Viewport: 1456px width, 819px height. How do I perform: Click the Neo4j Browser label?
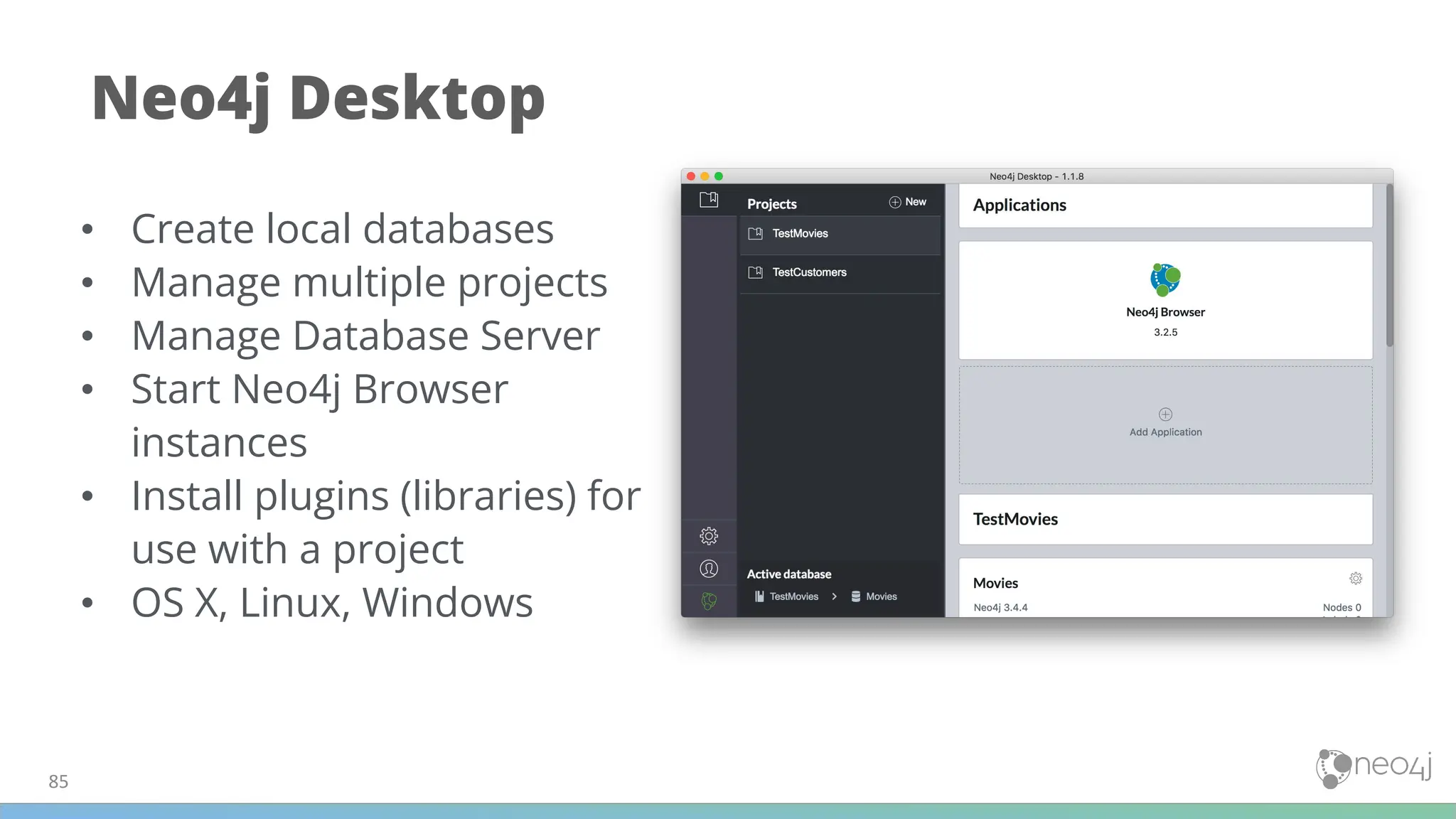tap(1165, 312)
